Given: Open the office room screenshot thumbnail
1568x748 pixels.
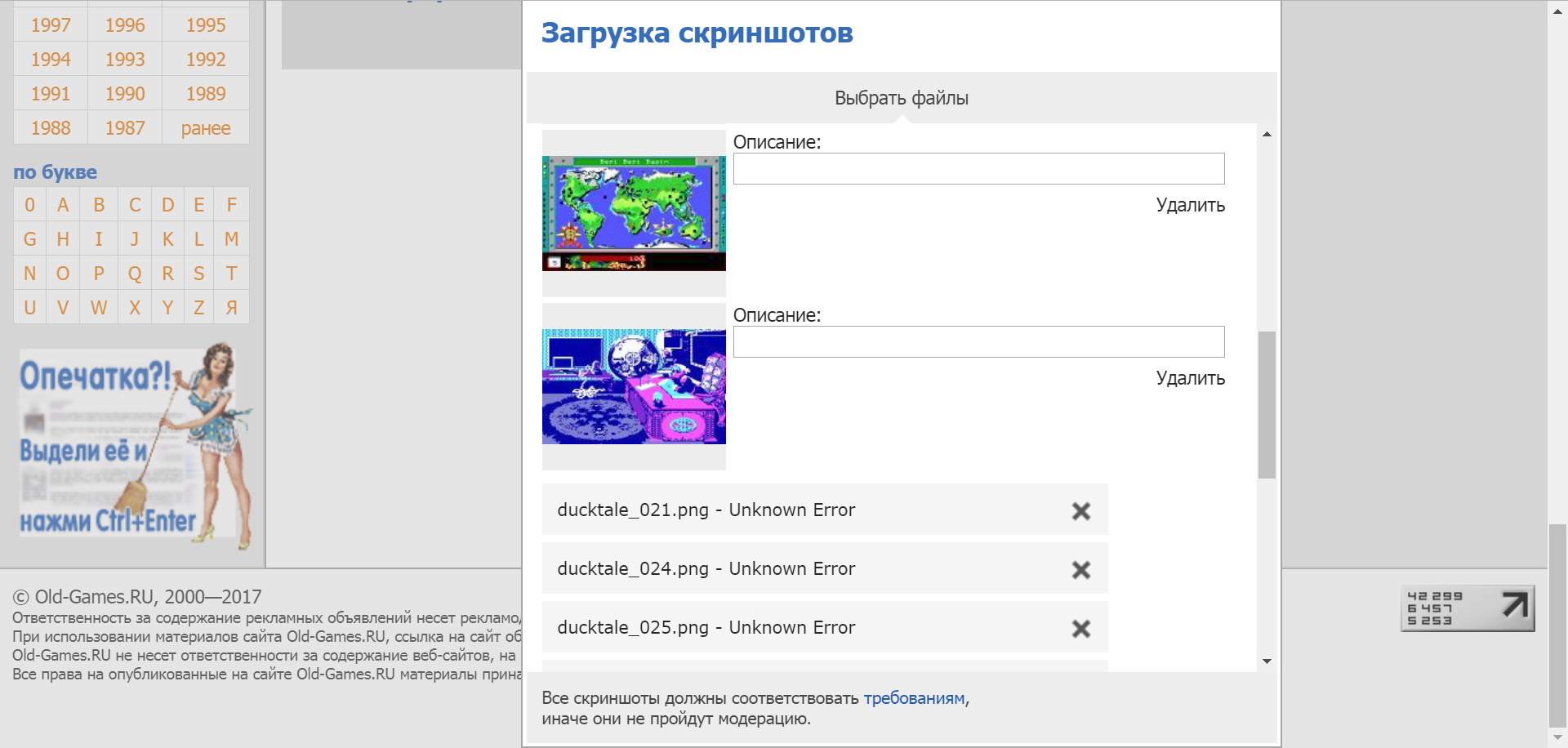Looking at the screenshot, I should [x=634, y=386].
